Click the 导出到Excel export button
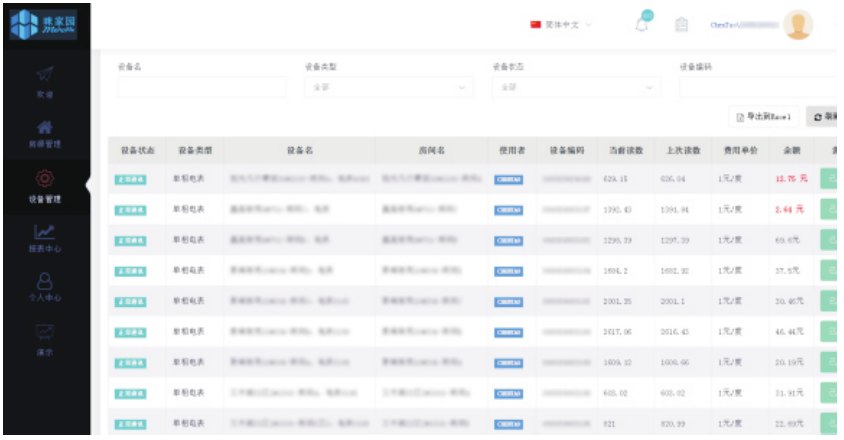The image size is (844, 440). point(764,117)
